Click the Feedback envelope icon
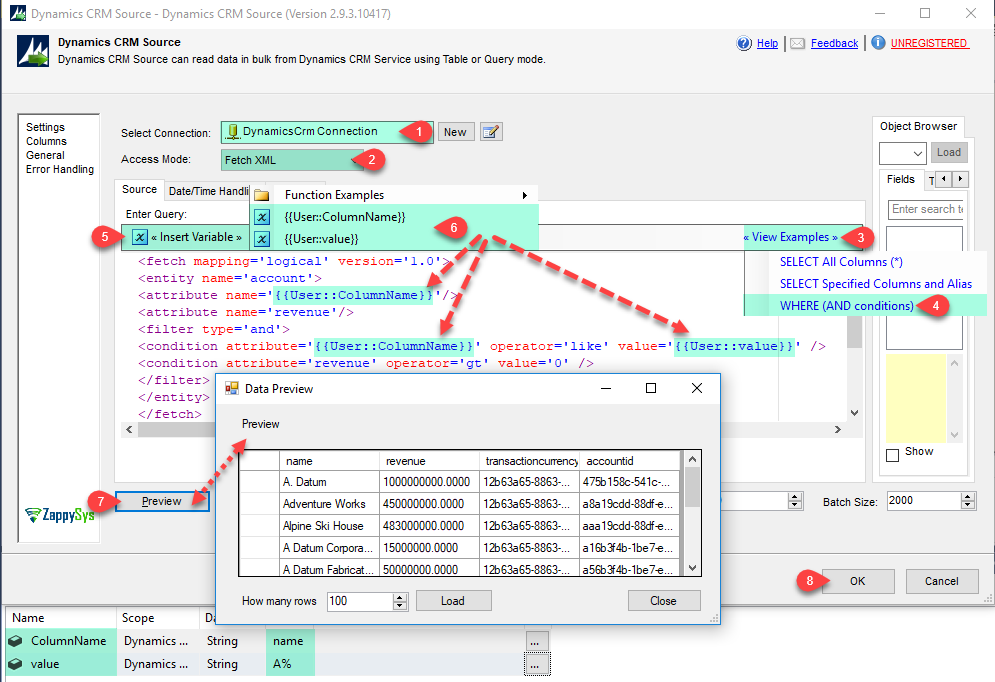This screenshot has height=682, width=995. [798, 43]
